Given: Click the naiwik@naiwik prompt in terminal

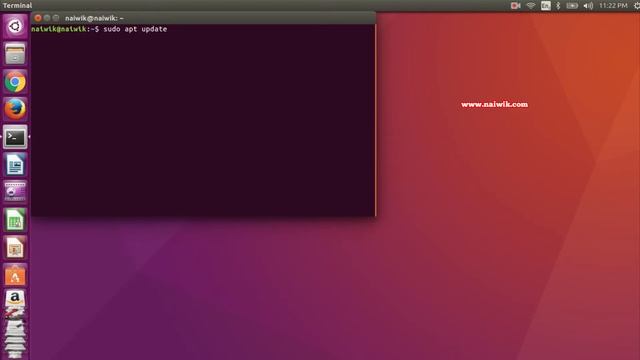Looking at the screenshot, I should (x=59, y=29).
